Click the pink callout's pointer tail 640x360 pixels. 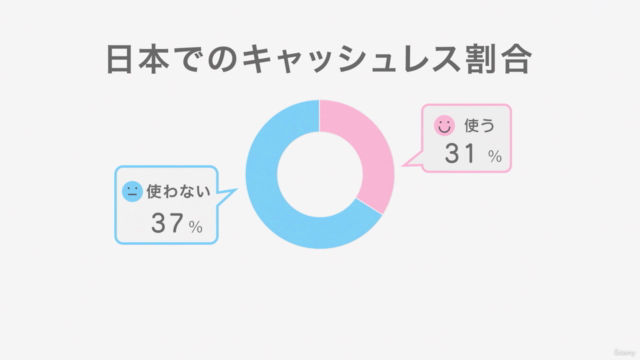(413, 160)
